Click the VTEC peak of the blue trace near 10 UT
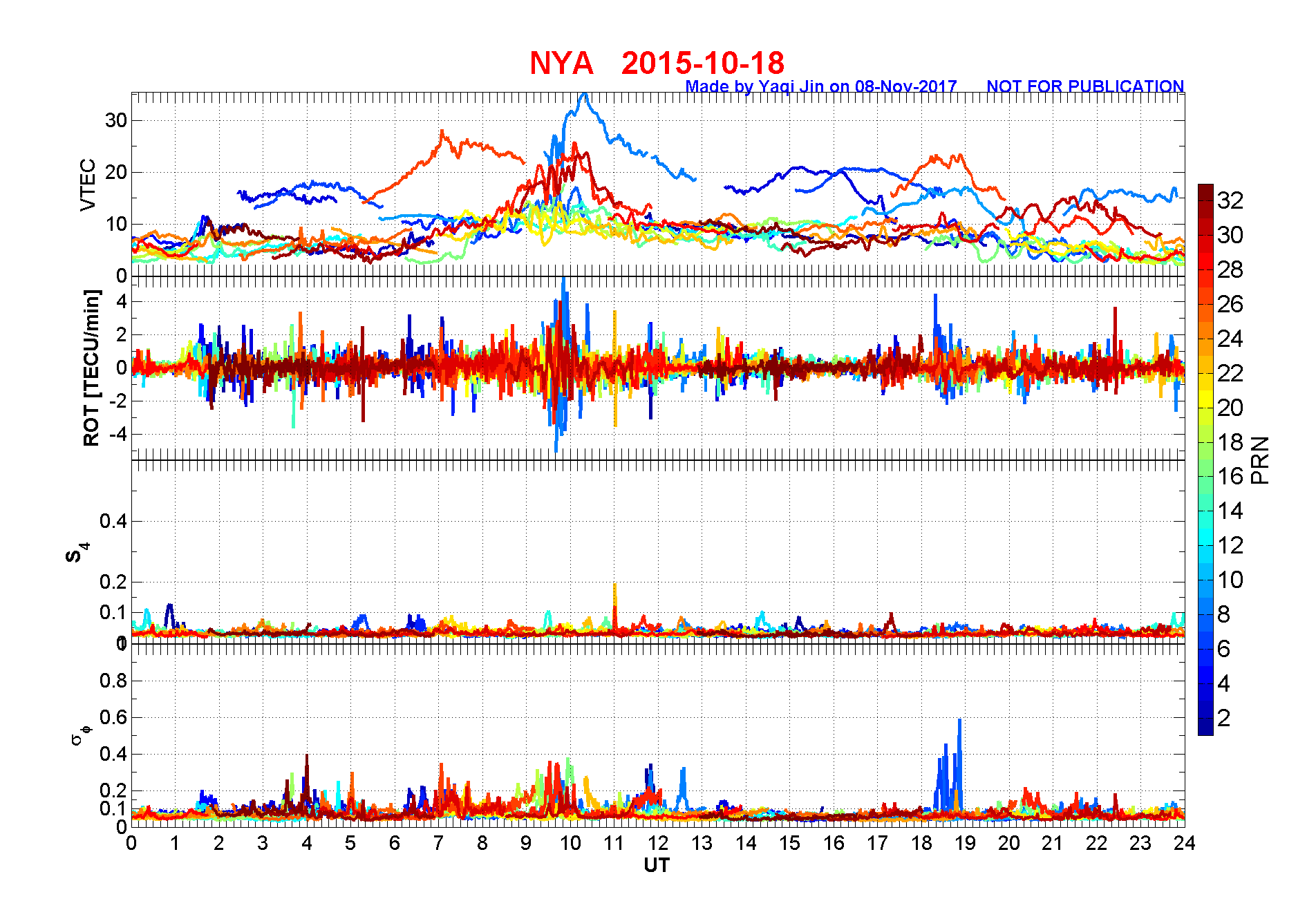Viewport: 1316px width, 919px height. (x=585, y=95)
